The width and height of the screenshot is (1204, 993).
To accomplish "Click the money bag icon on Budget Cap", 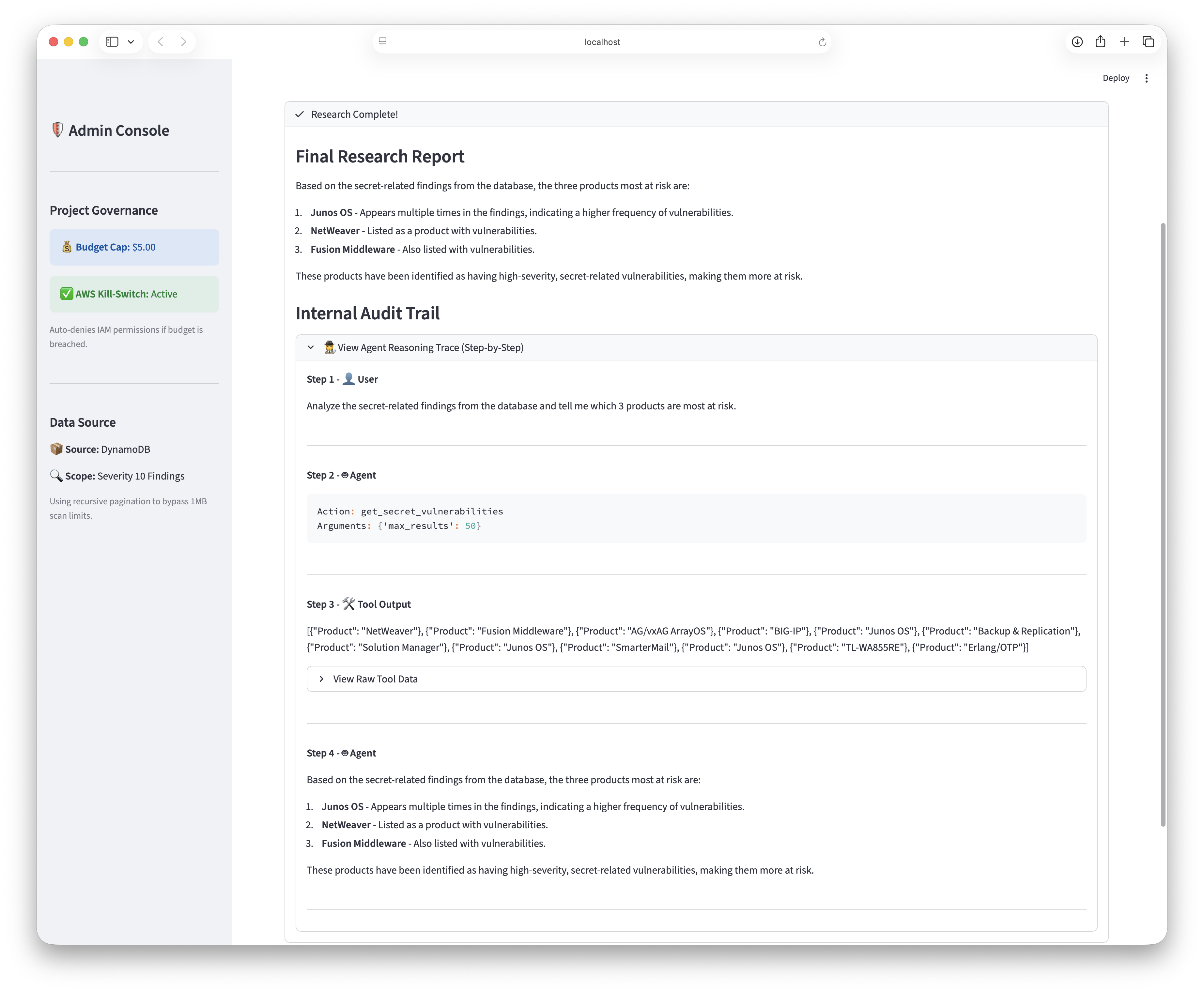I will click(68, 247).
